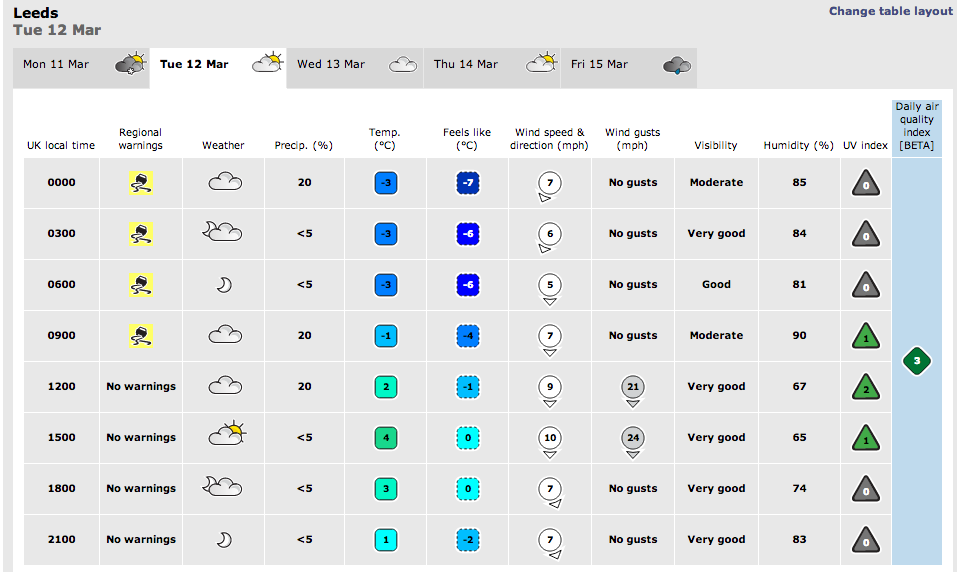Click the ice warning icon at 0000
The width and height of the screenshot is (957, 572).
tap(141, 183)
